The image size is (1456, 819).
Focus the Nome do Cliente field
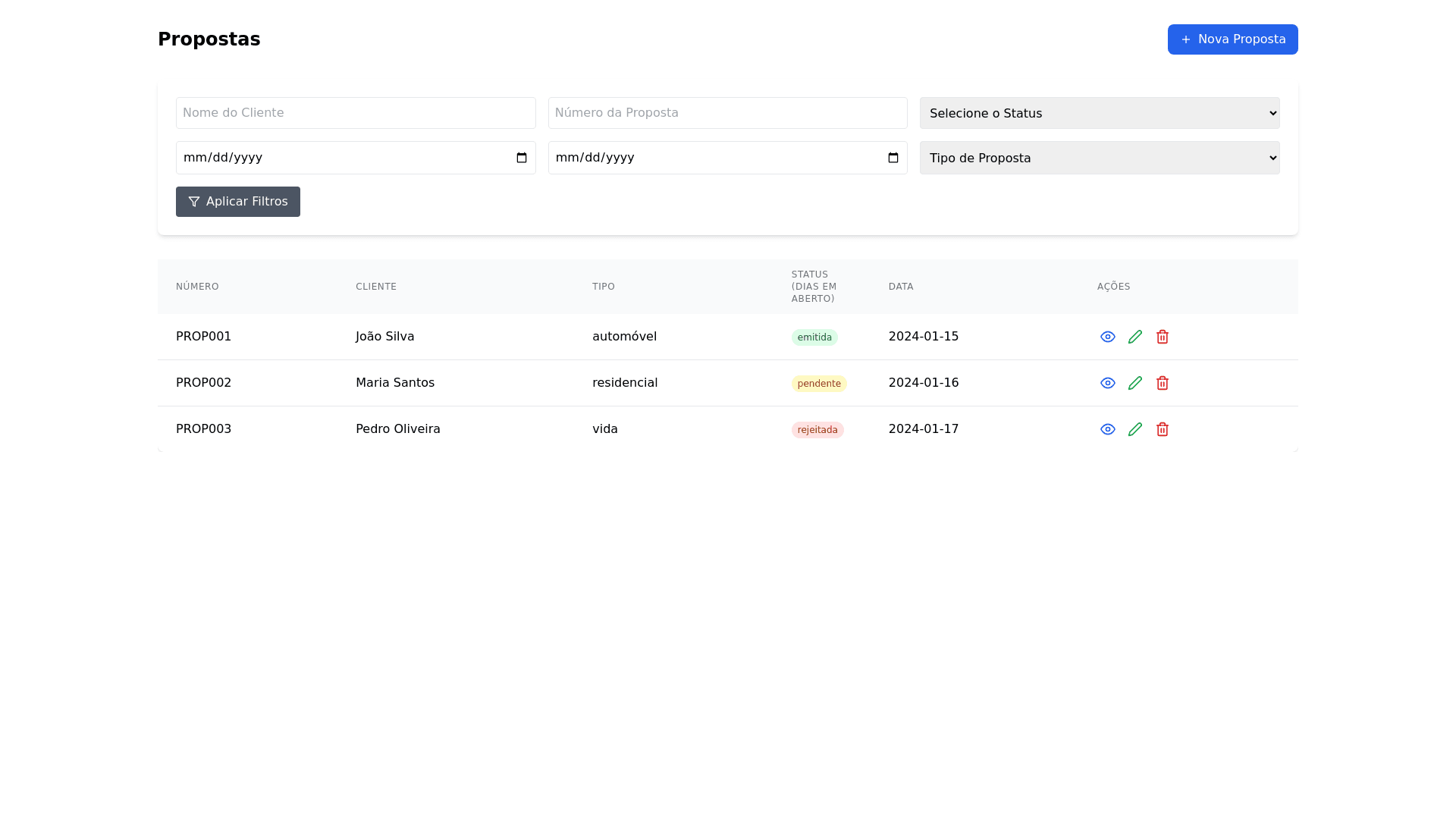pos(356,113)
